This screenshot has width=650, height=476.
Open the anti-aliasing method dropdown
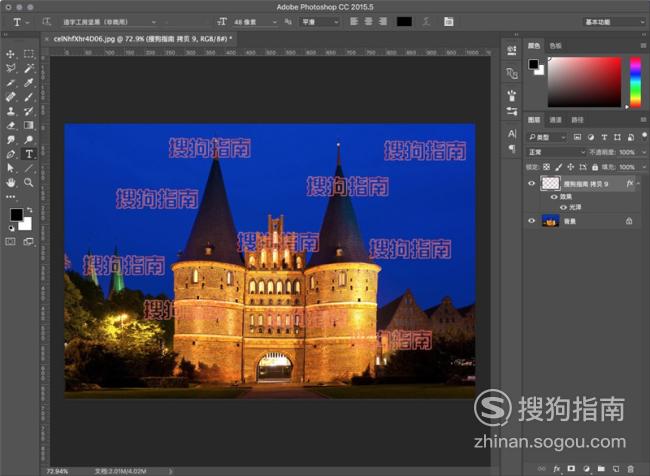click(x=319, y=22)
